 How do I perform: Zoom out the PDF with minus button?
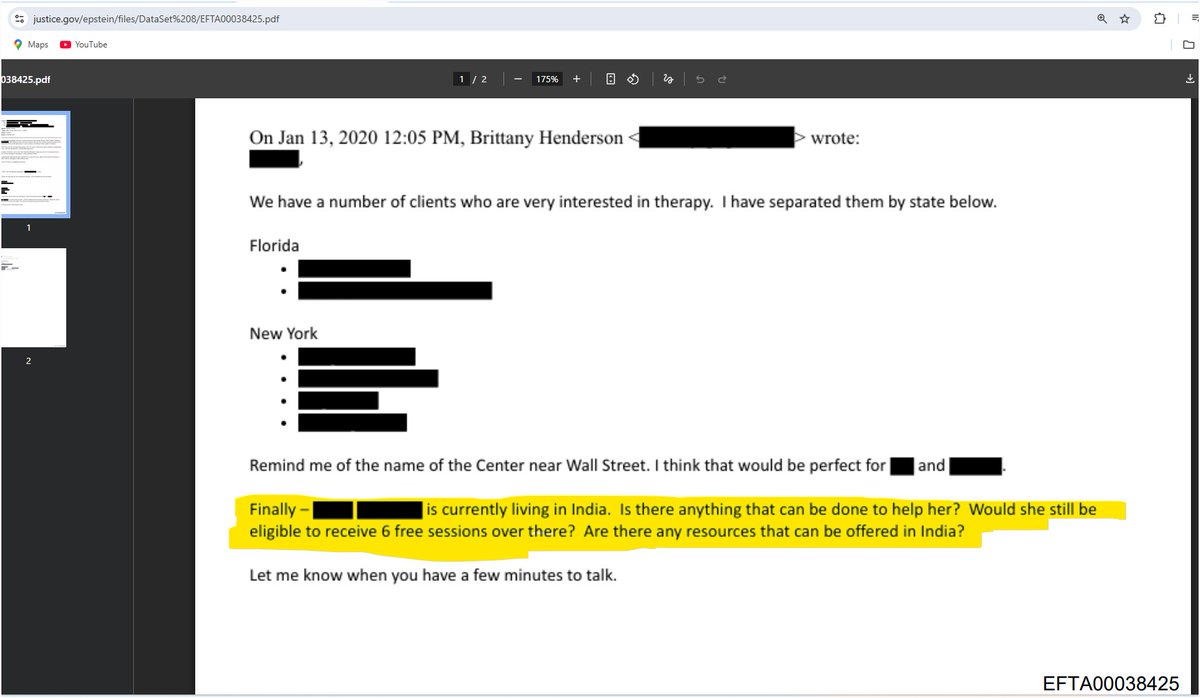point(517,79)
